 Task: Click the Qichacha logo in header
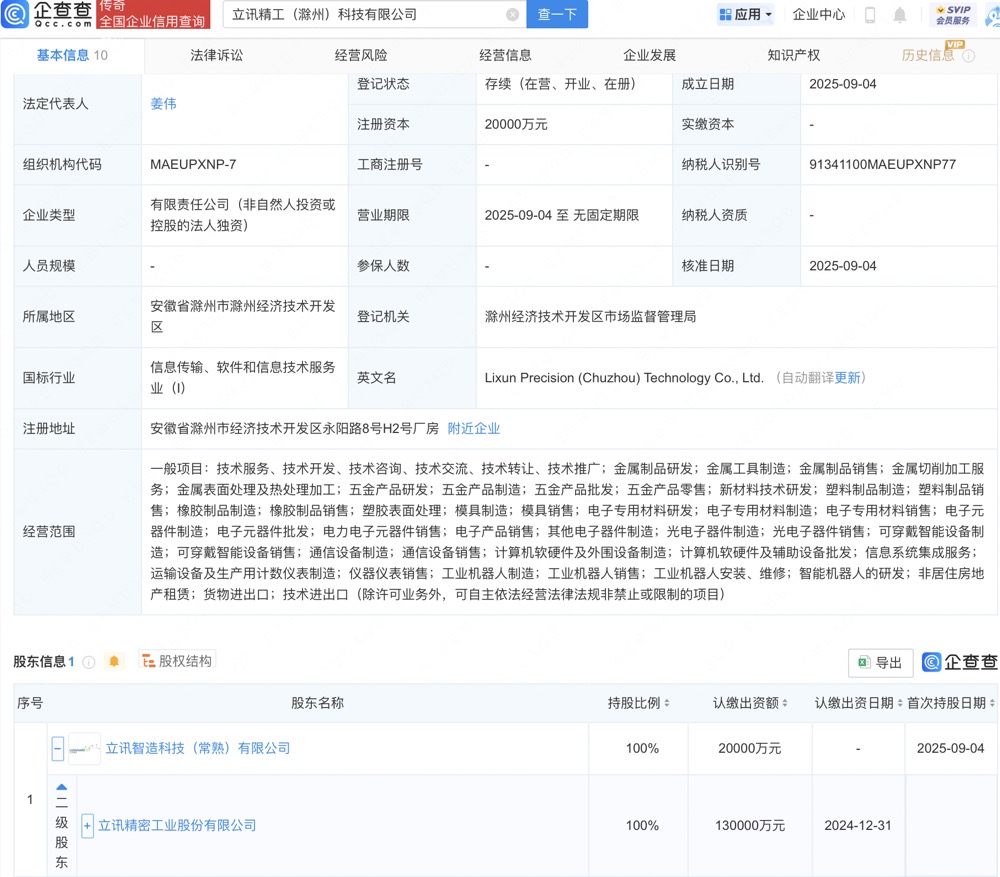tap(47, 15)
